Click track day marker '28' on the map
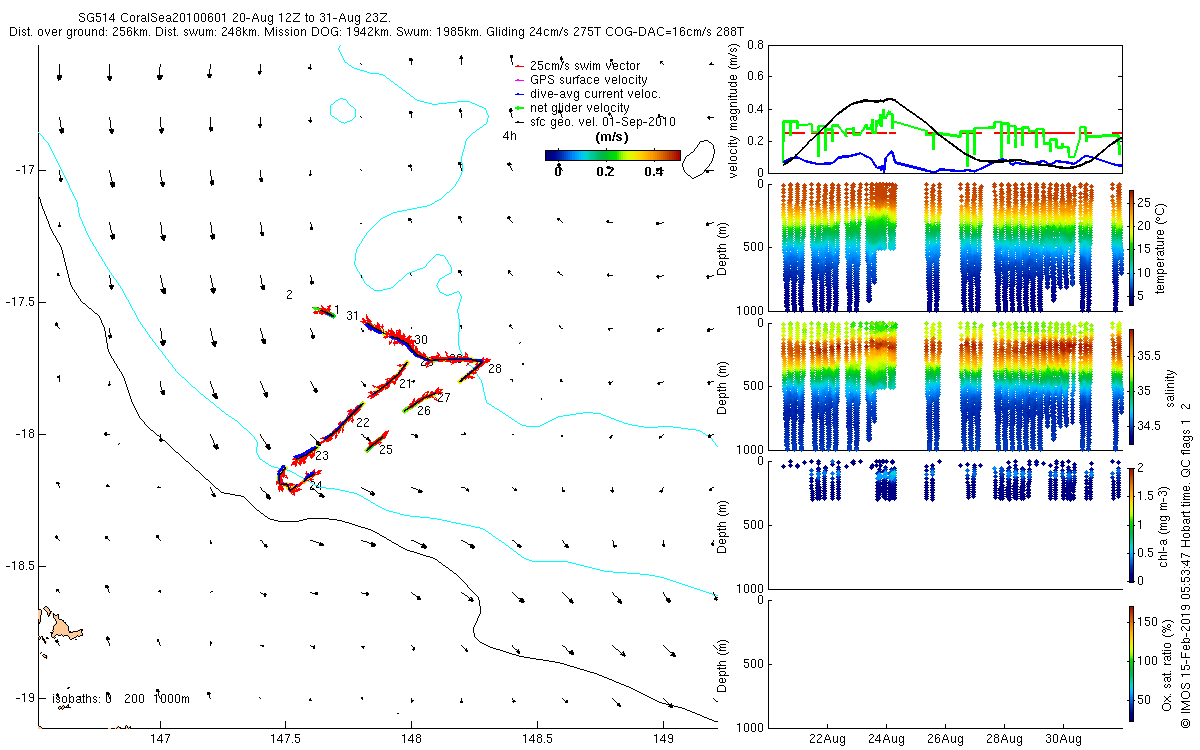This screenshot has height=750, width=1200. [x=495, y=370]
